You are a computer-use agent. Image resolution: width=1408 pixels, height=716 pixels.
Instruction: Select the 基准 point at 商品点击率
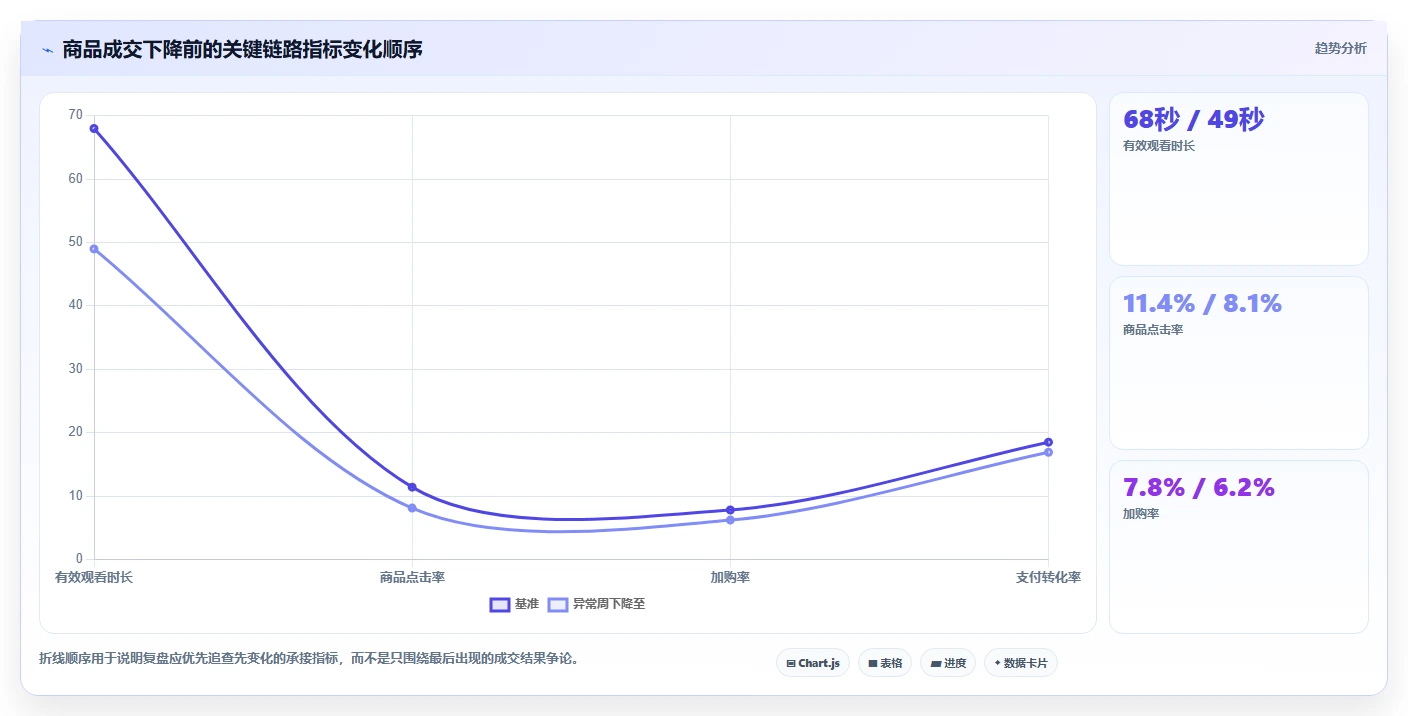[x=412, y=487]
